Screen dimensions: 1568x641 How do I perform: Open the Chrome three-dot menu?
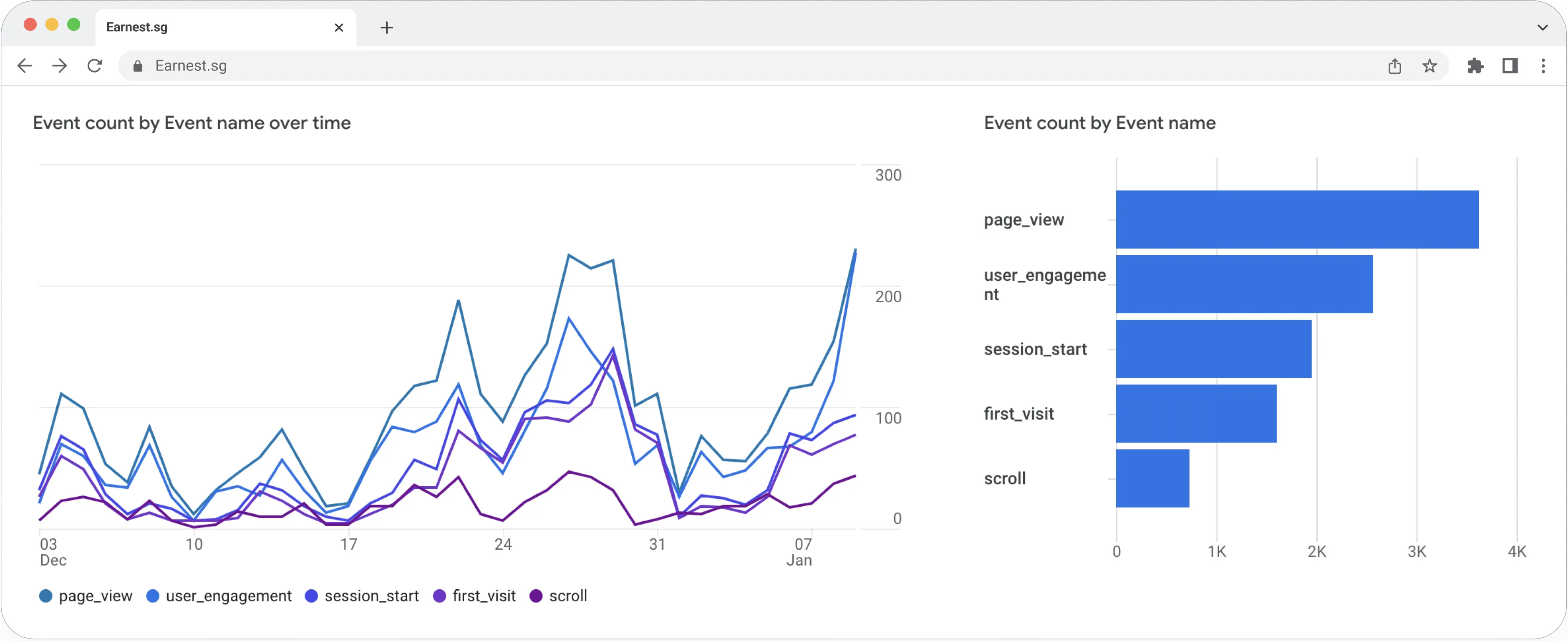click(x=1544, y=65)
